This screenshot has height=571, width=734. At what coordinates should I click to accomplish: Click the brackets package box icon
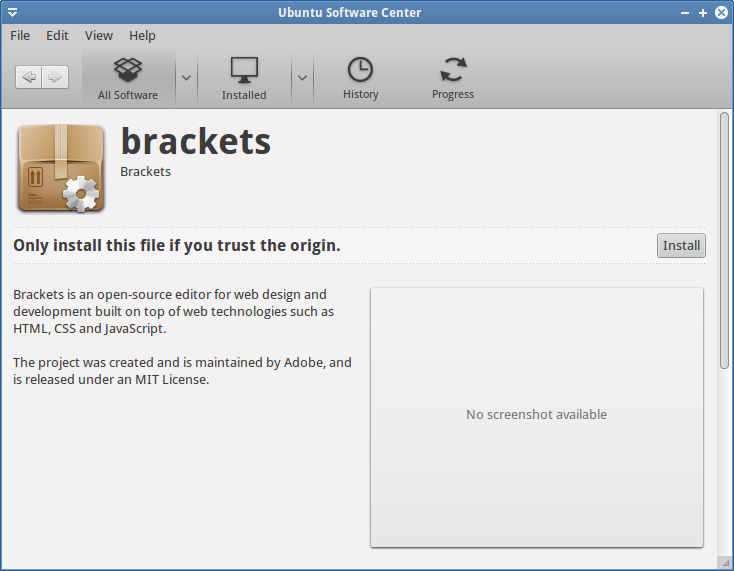[x=61, y=168]
